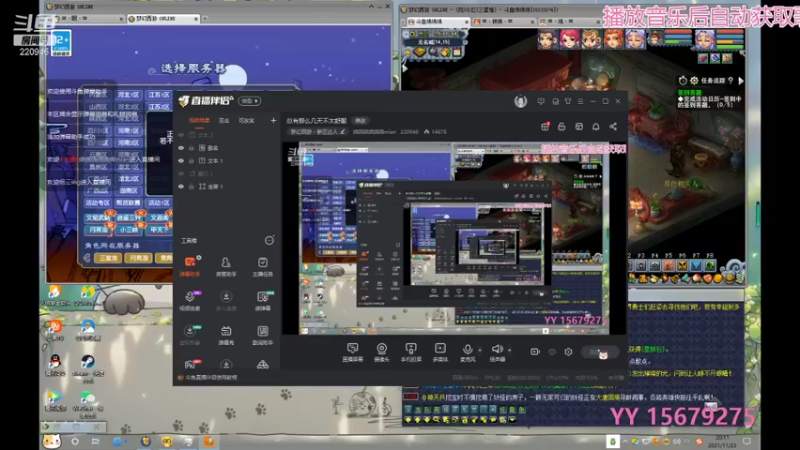This screenshot has height=450, width=800.
Task: Open the QQ penguin desktop shortcut
Action: [x=55, y=365]
